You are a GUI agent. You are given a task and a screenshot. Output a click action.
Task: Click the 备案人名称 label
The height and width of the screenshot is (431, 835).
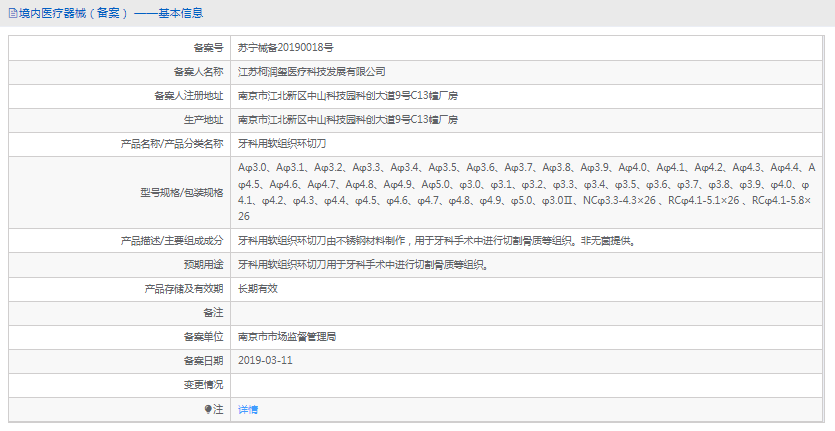pyautogui.click(x=199, y=72)
